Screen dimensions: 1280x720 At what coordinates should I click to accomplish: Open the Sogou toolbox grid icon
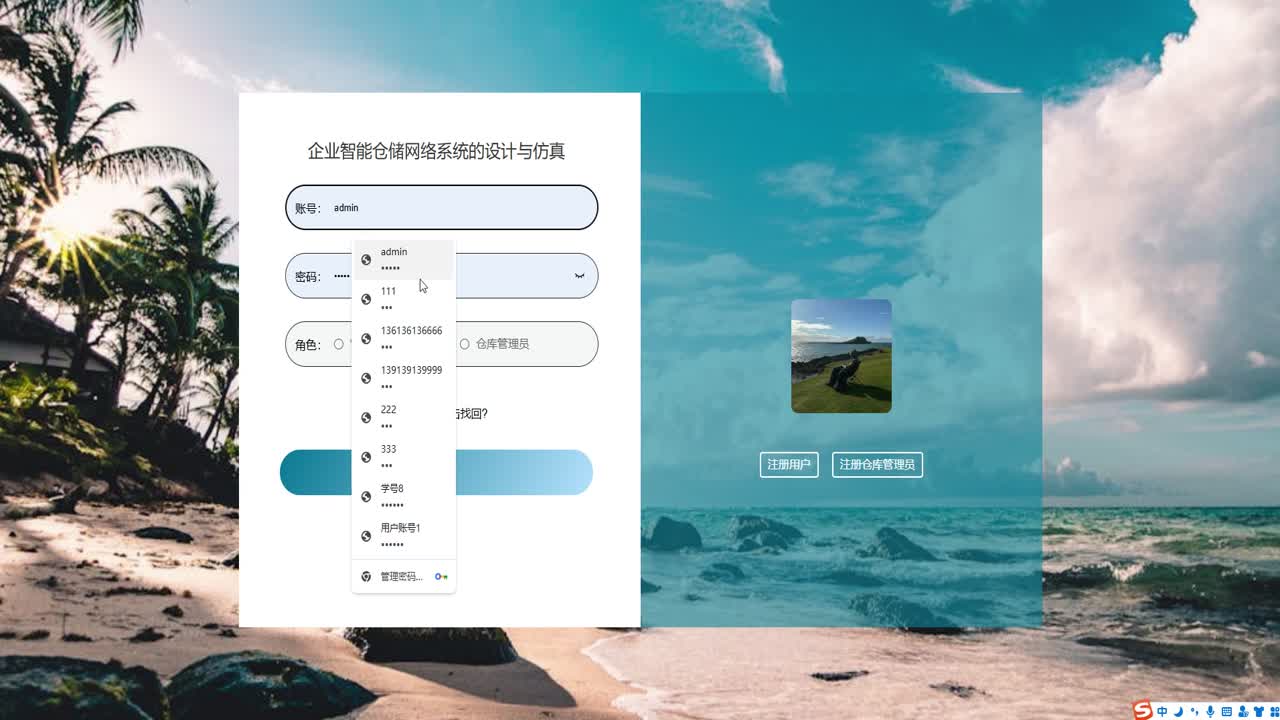(1274, 712)
